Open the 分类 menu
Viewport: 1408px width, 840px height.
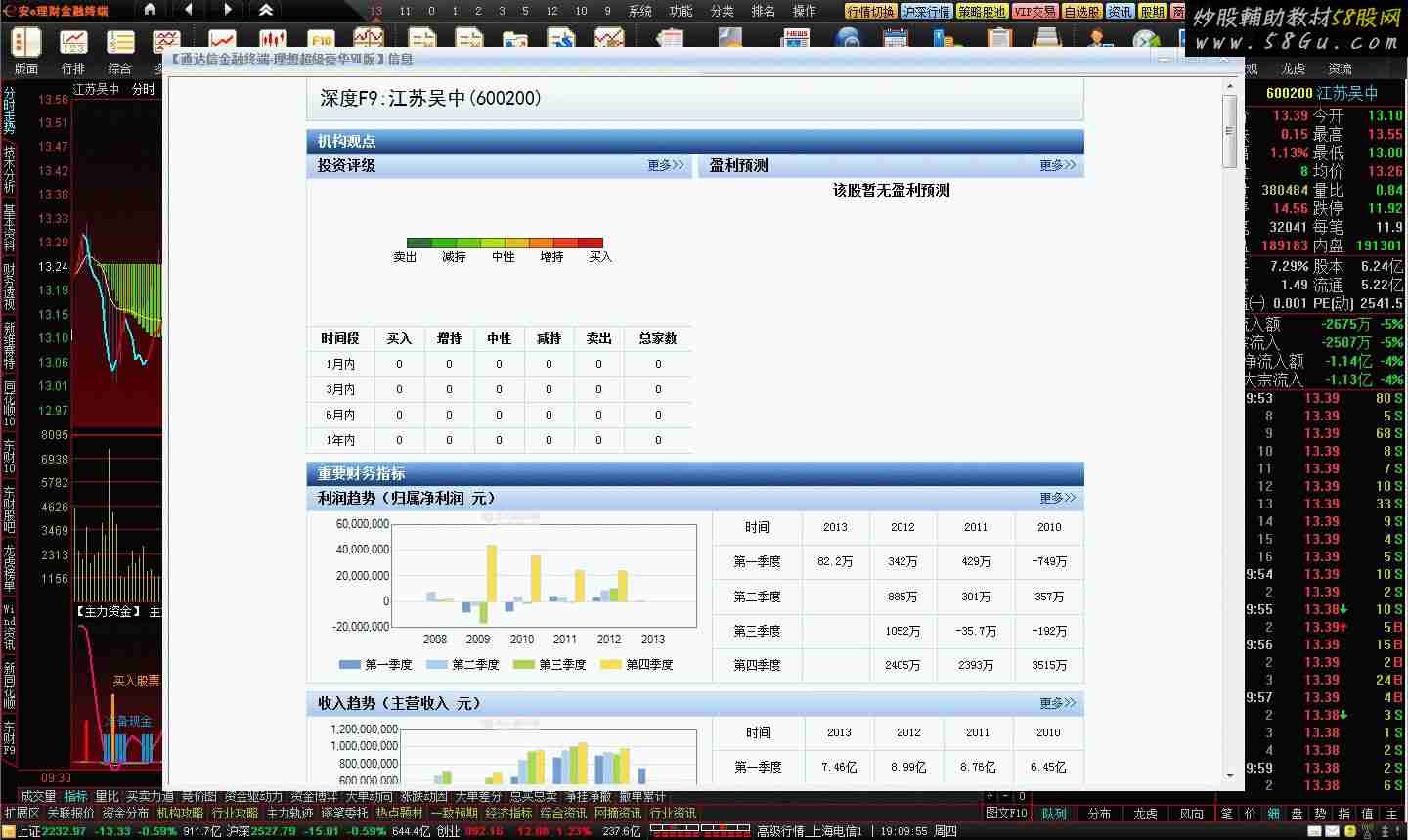(723, 11)
